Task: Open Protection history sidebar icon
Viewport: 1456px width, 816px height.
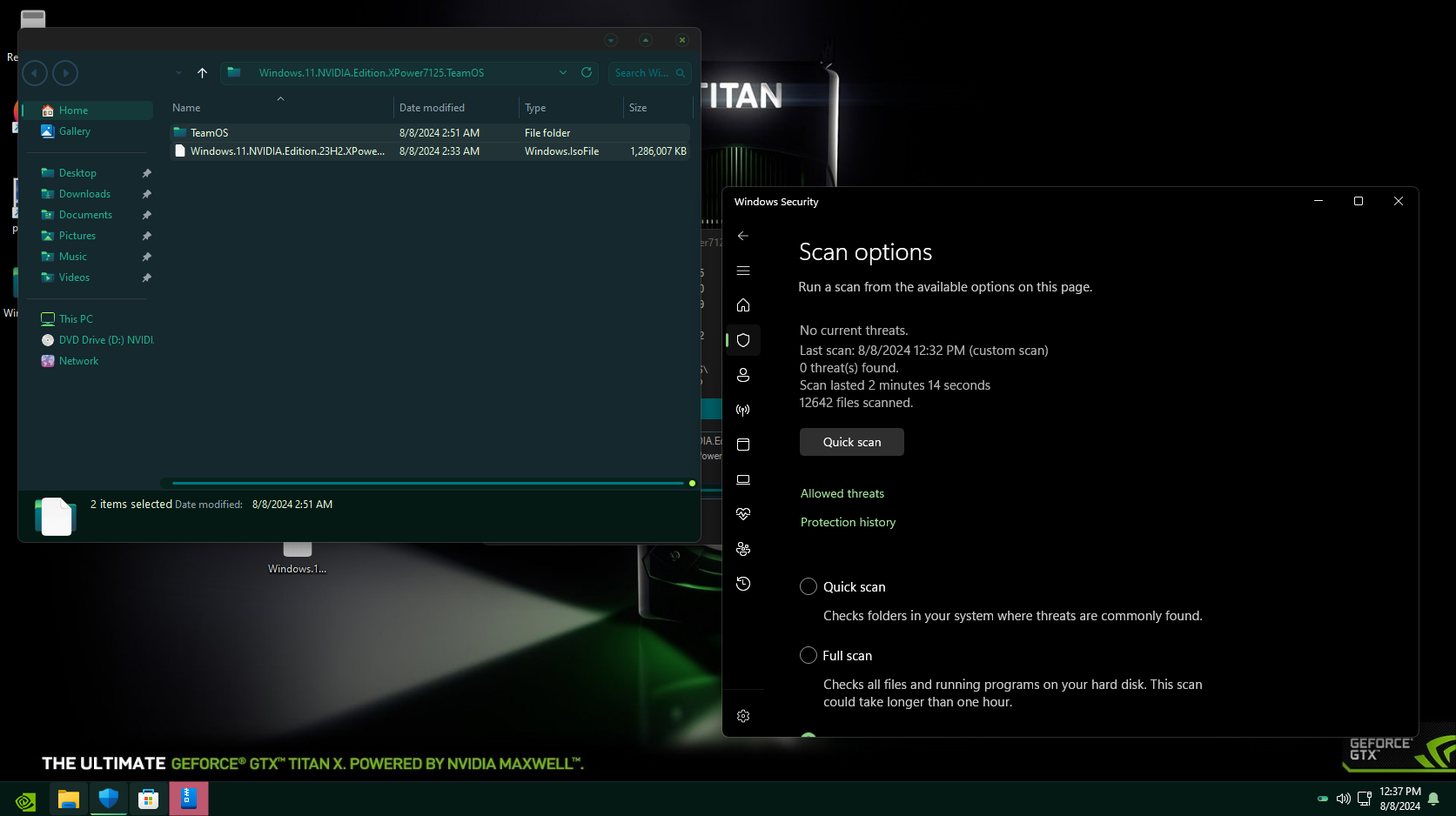Action: (743, 584)
